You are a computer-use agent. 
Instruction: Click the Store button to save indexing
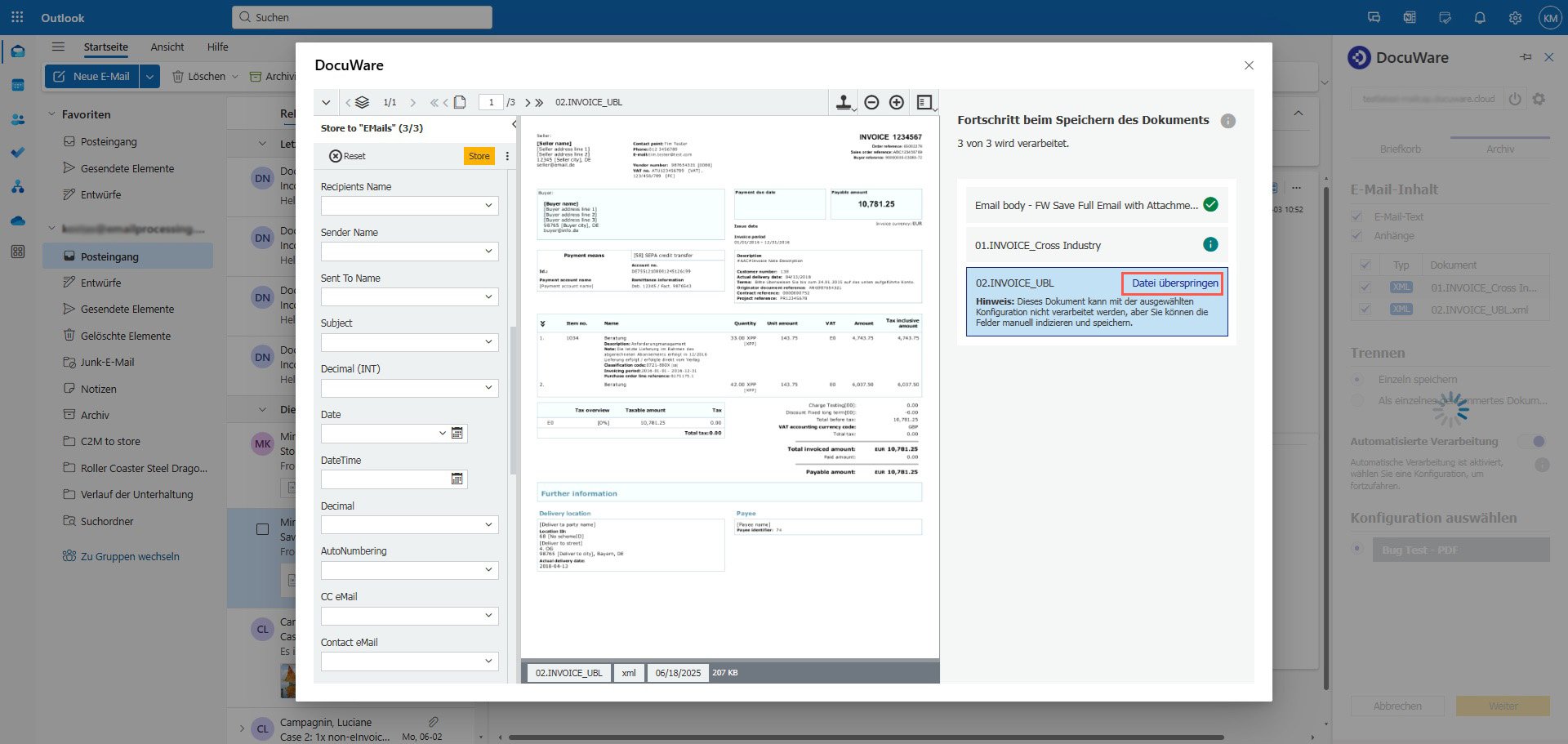[x=479, y=155]
